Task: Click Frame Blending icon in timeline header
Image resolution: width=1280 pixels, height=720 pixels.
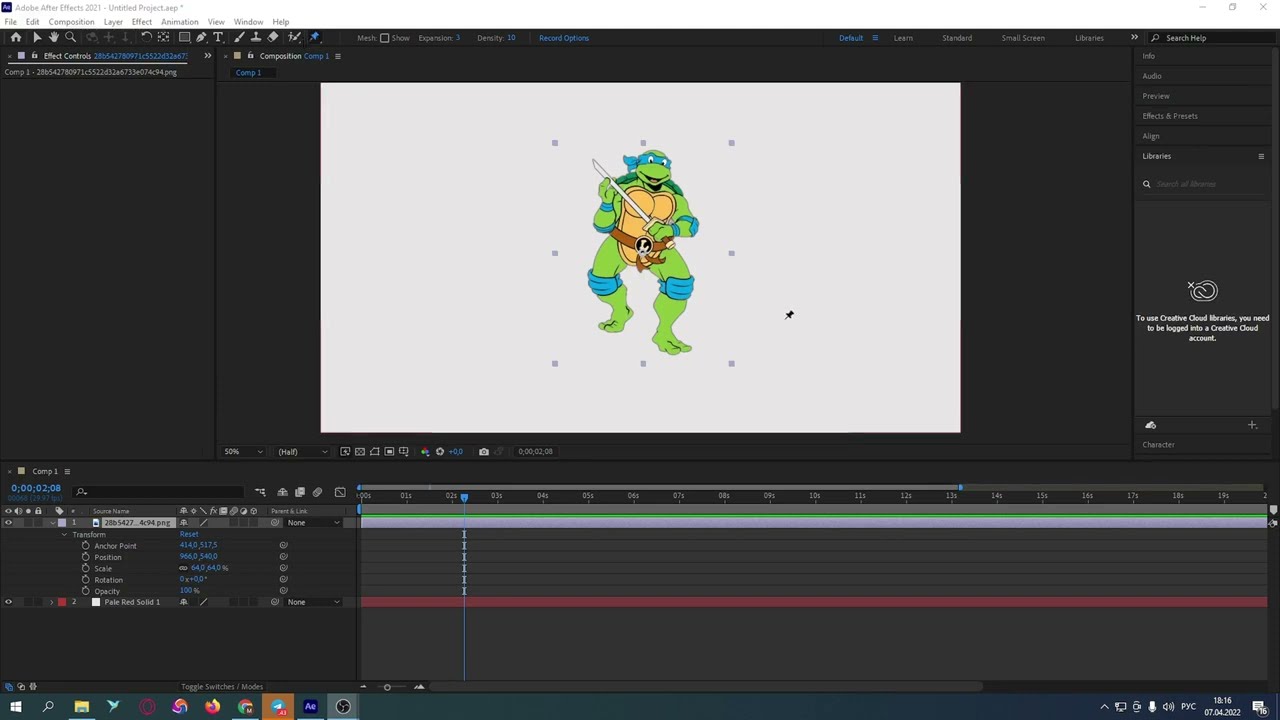Action: (299, 492)
